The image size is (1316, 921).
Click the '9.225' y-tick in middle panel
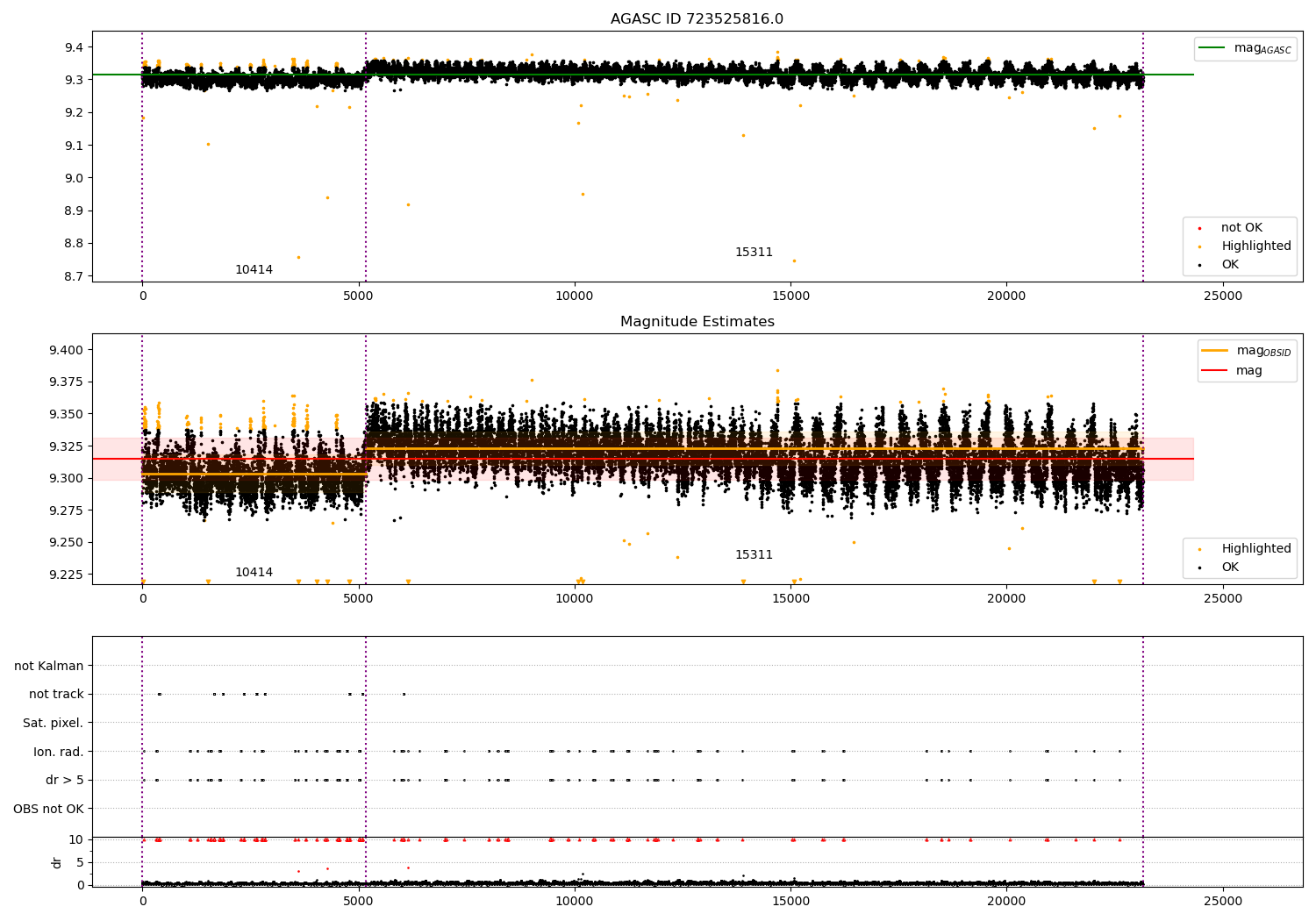tap(66, 575)
